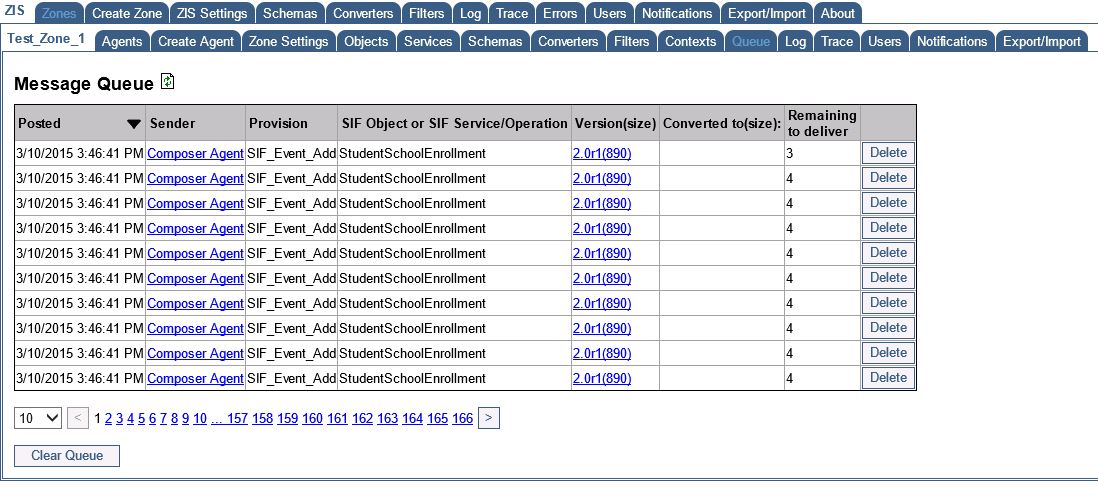Open the Agents tab of the zone
This screenshot has width=1098, height=499.
[122, 41]
